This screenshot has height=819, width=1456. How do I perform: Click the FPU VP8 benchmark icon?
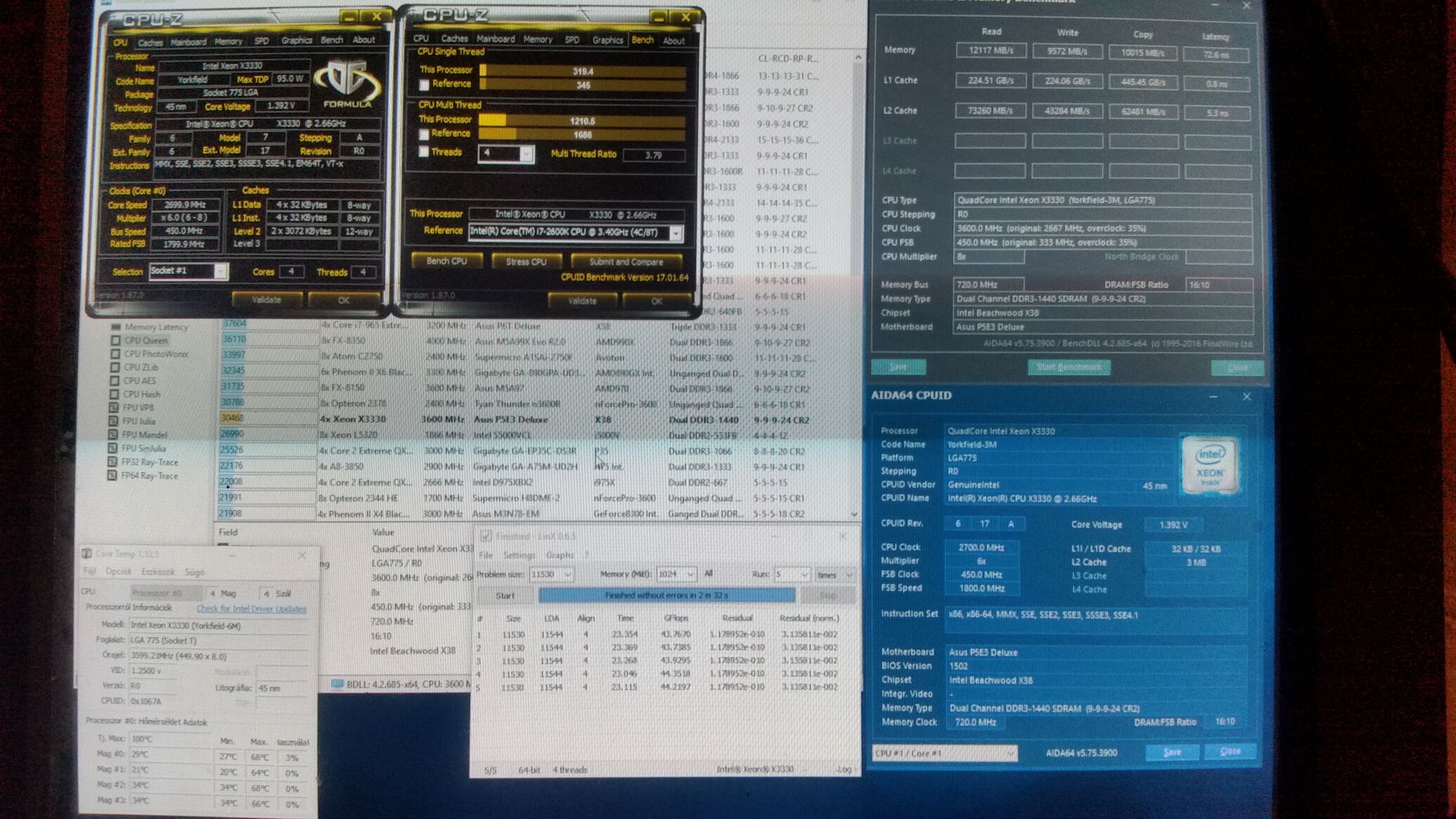point(113,408)
